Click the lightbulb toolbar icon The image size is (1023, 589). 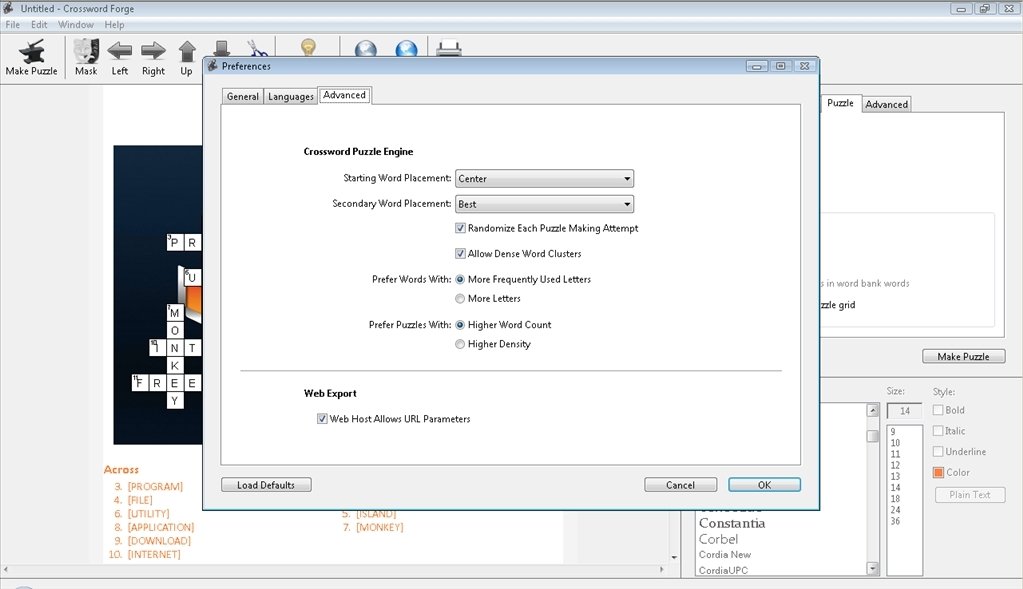coord(308,47)
